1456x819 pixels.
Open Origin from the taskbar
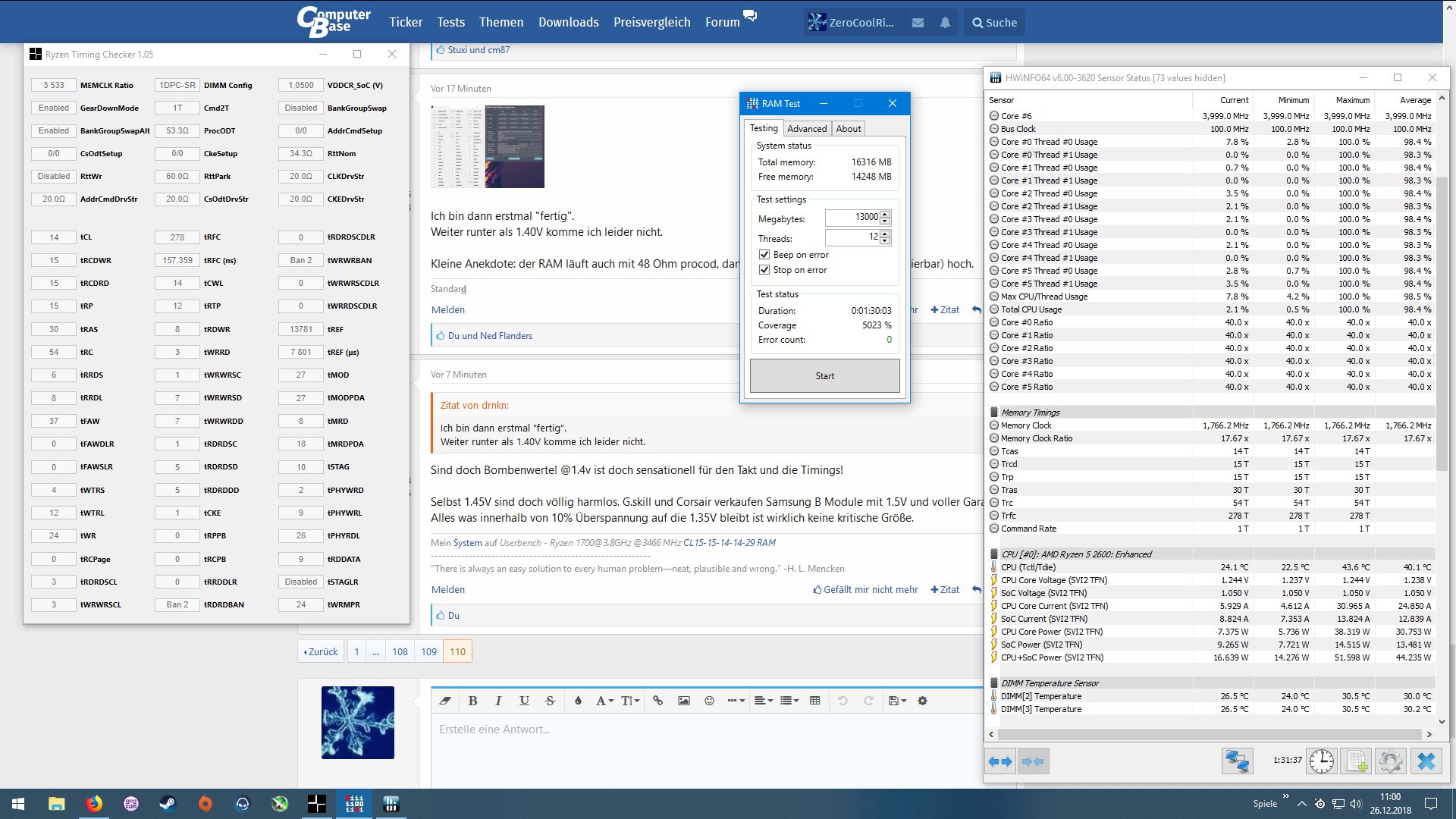tap(205, 804)
